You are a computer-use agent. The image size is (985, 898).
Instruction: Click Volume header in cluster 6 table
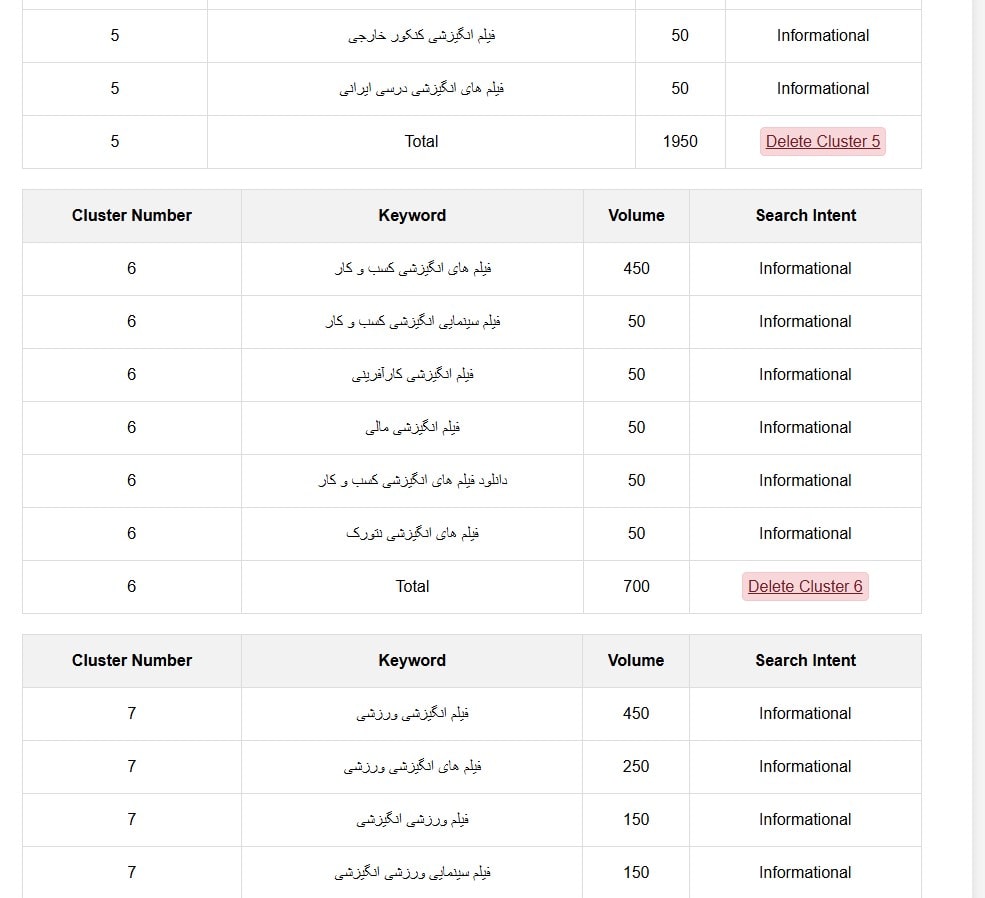point(636,215)
